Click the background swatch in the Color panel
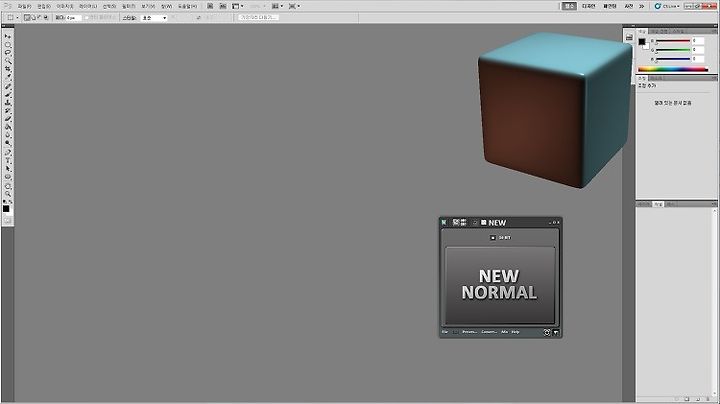 click(647, 47)
